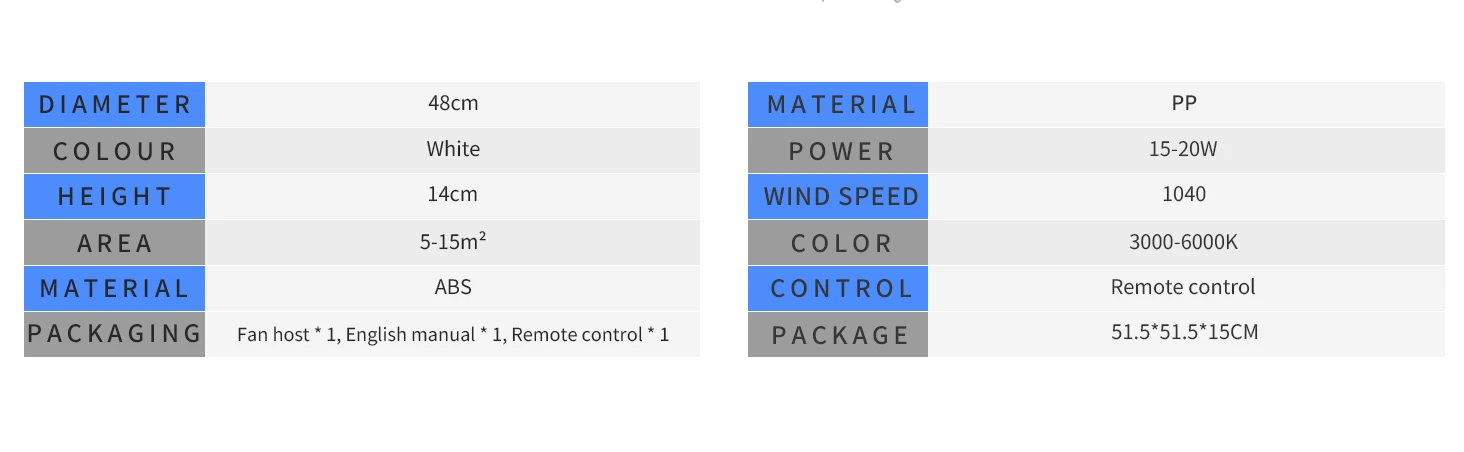This screenshot has width=1464, height=452.
Task: Select the 48cm diameter value
Action: click(453, 103)
